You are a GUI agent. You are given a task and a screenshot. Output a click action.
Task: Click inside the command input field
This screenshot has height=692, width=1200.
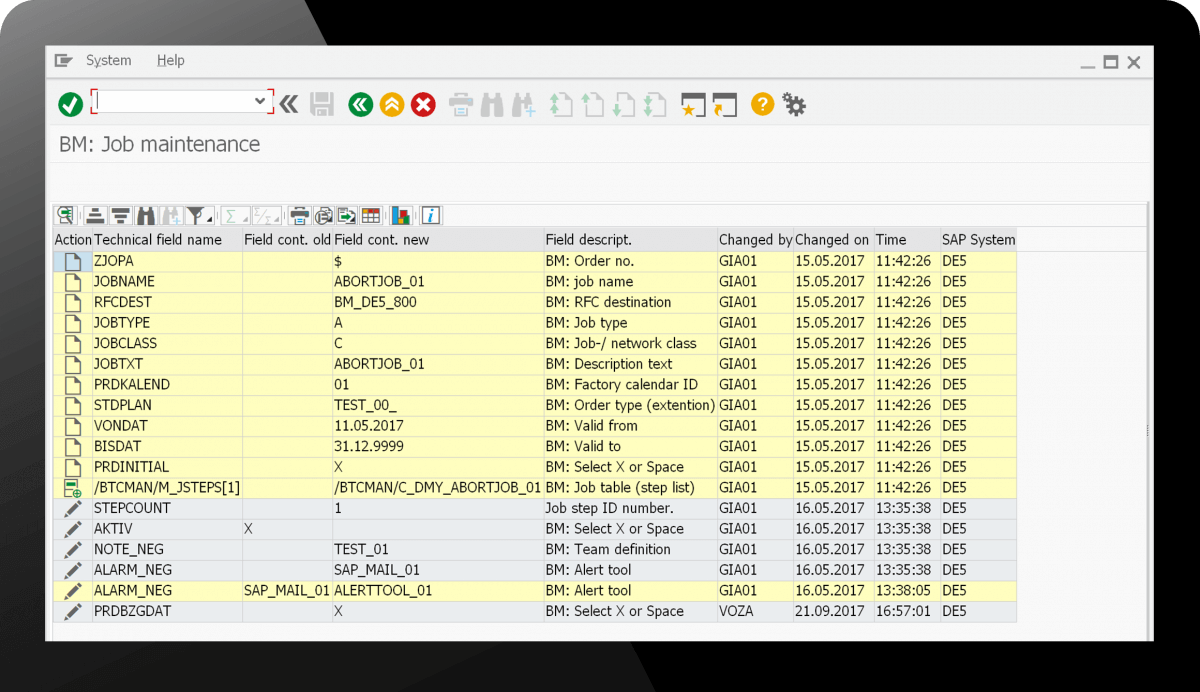174,101
